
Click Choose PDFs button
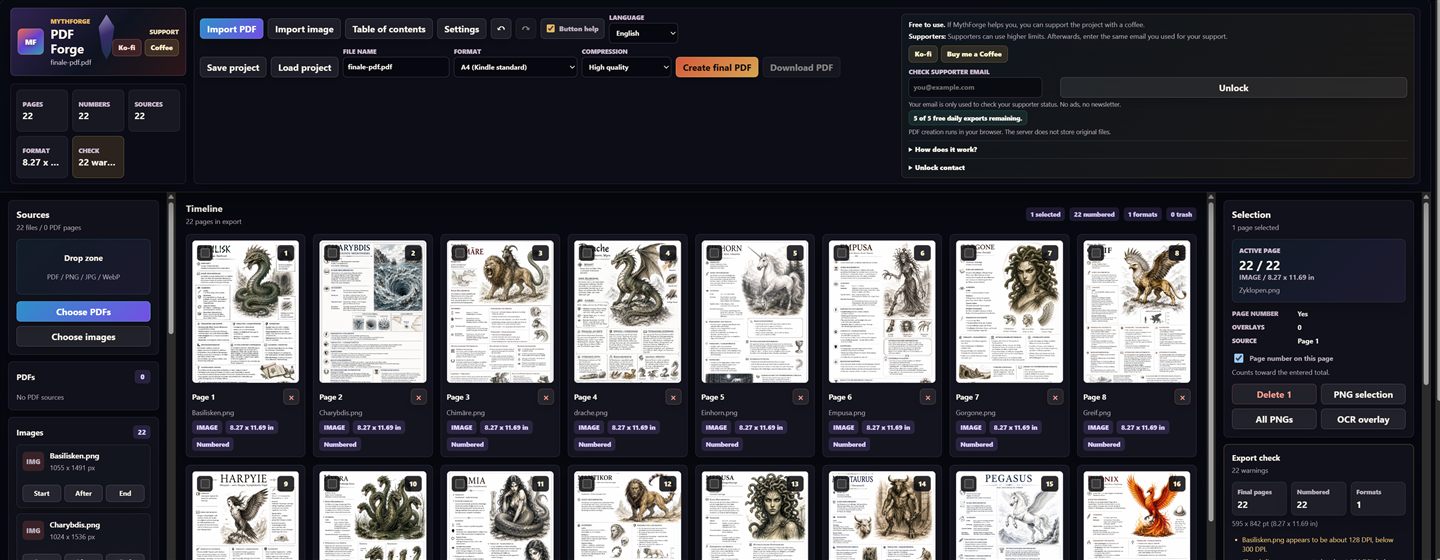[x=83, y=311]
